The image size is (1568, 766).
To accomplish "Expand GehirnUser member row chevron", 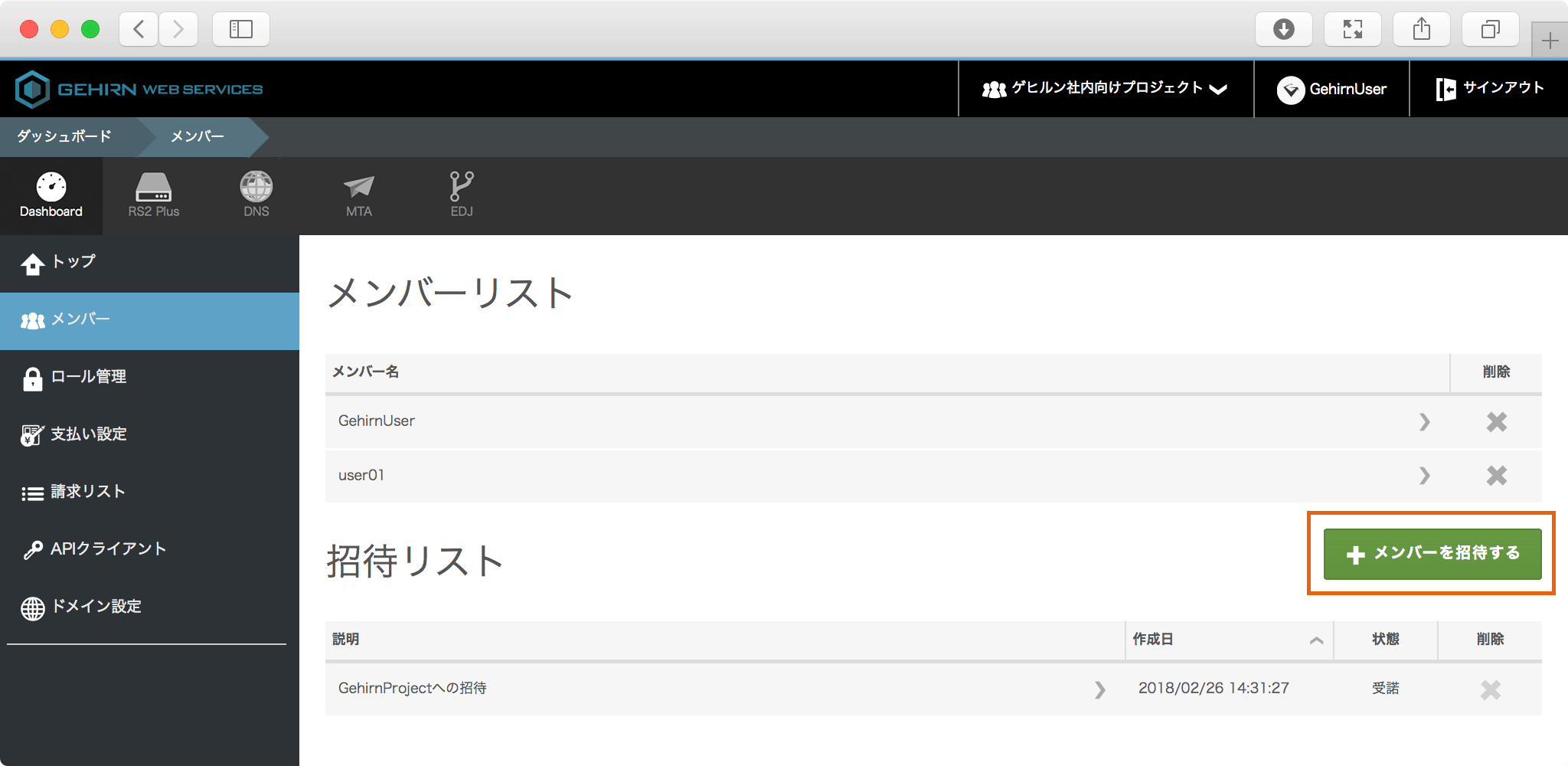I will 1424,422.
